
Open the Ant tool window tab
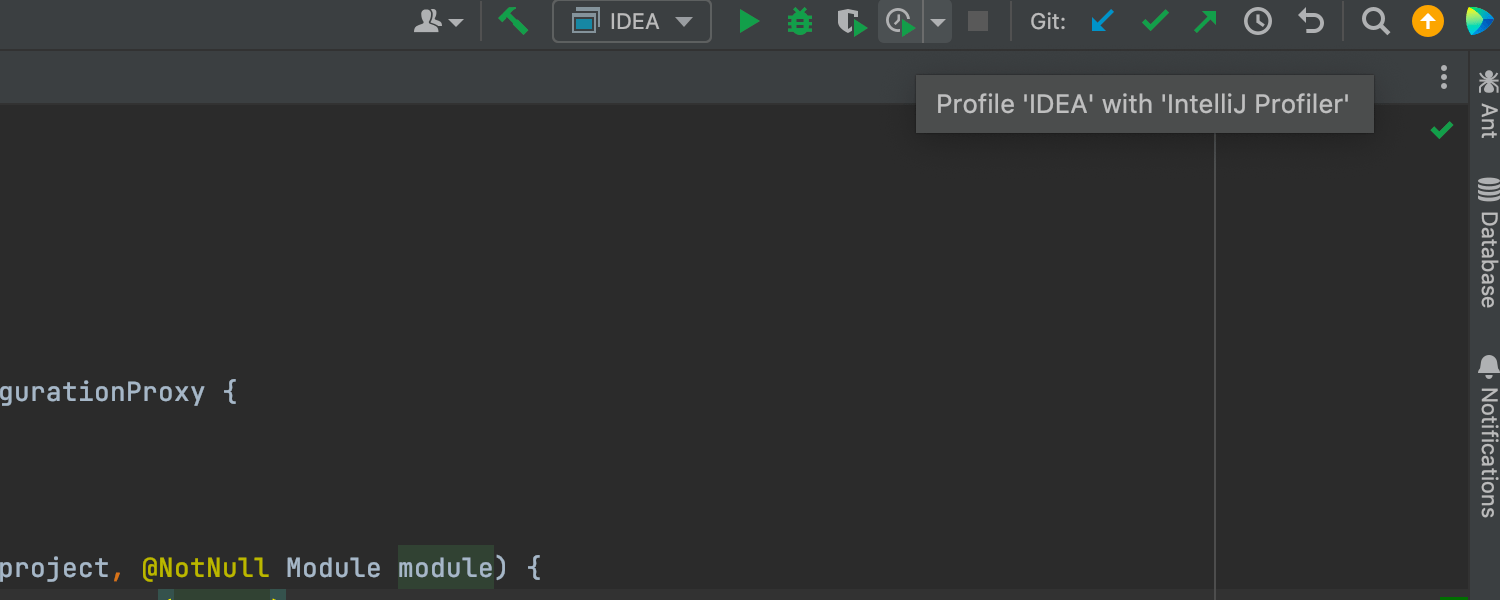coord(1488,104)
